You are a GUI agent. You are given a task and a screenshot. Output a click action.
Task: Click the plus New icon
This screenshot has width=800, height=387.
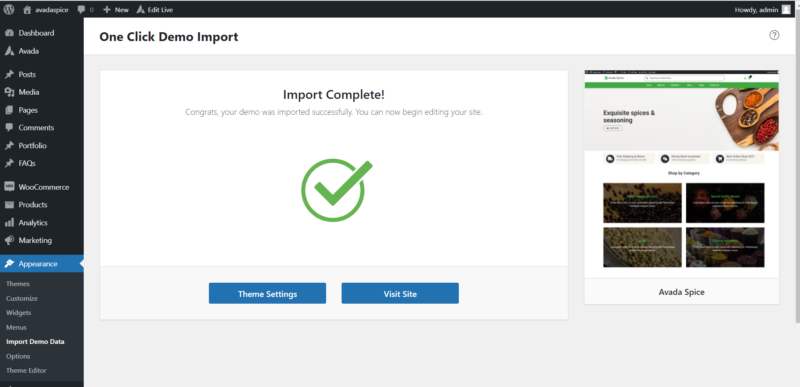pos(107,10)
